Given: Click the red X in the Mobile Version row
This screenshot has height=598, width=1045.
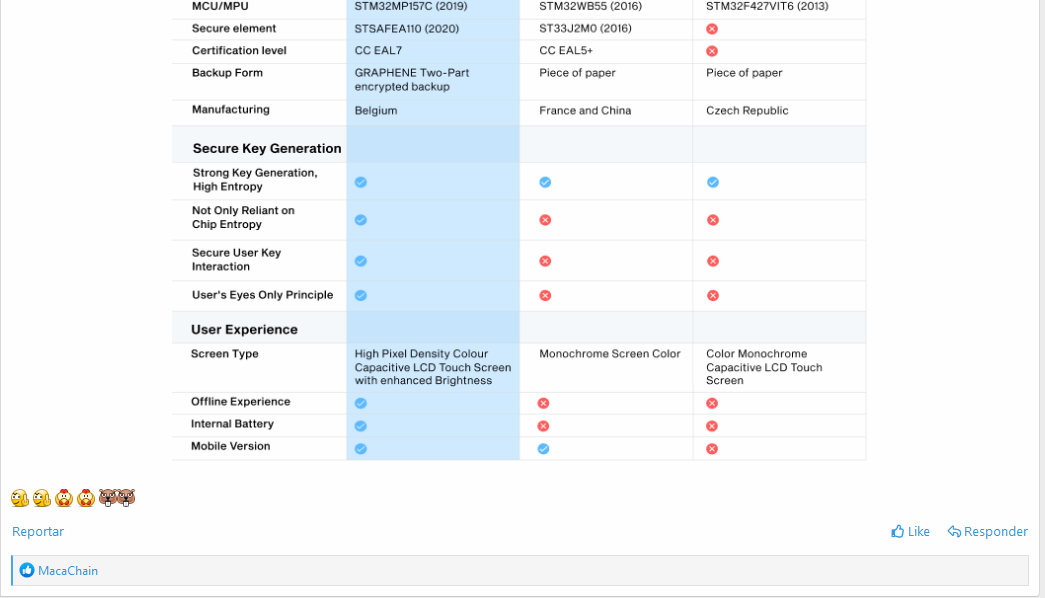Looking at the screenshot, I should pos(712,449).
